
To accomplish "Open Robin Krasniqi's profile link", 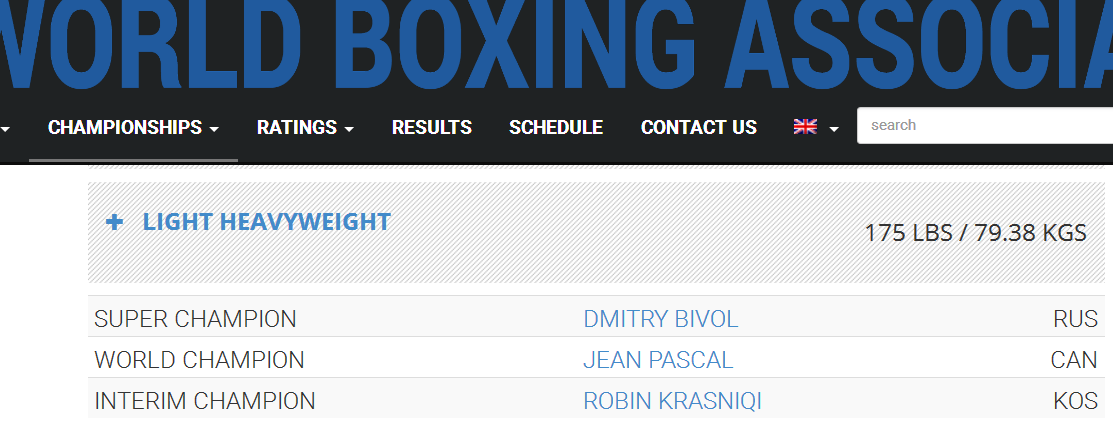I will [x=672, y=401].
